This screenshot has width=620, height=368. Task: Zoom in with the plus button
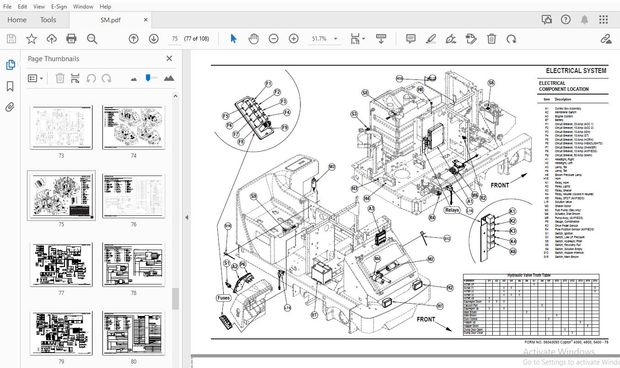pyautogui.click(x=293, y=39)
